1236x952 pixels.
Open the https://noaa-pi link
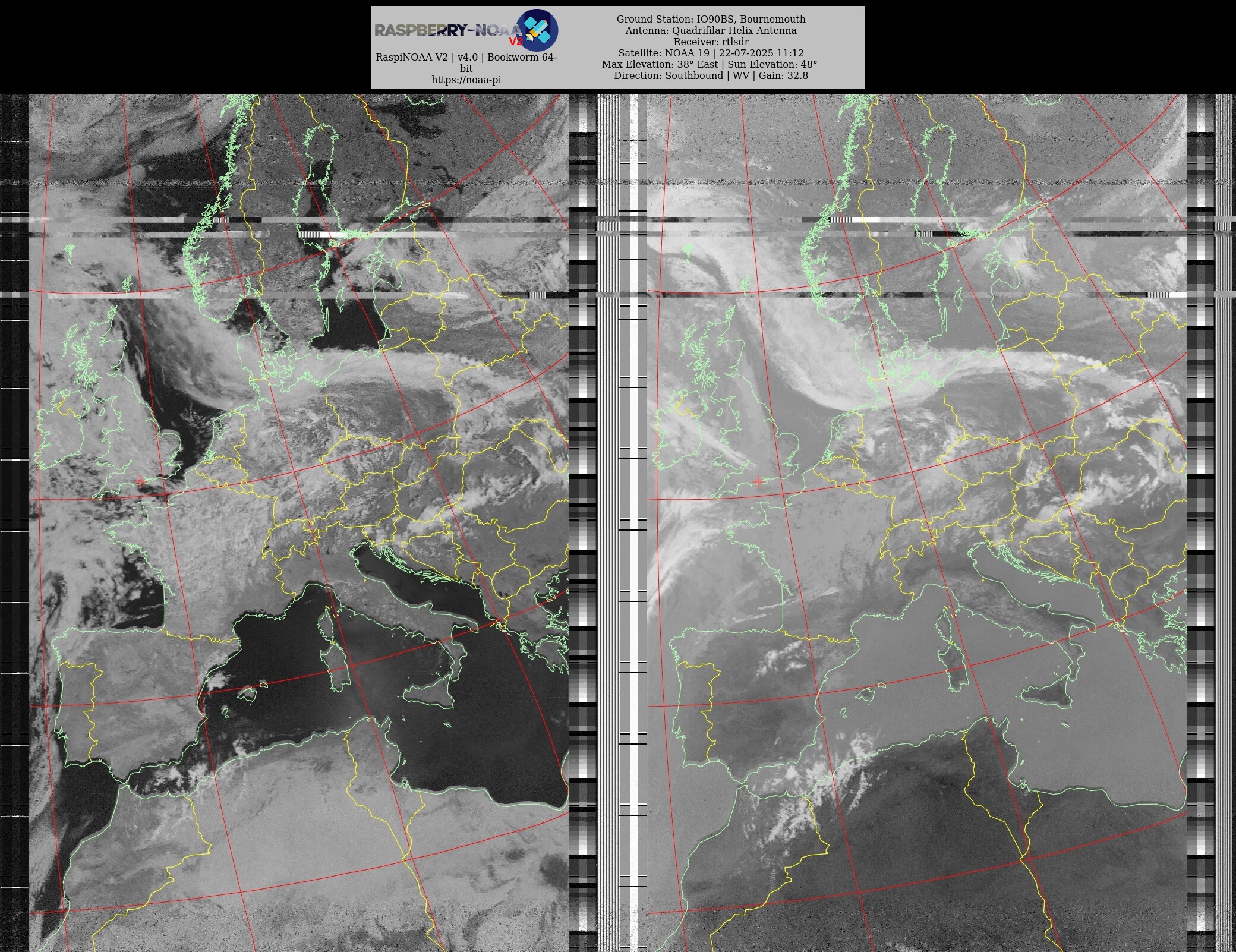pyautogui.click(x=466, y=80)
